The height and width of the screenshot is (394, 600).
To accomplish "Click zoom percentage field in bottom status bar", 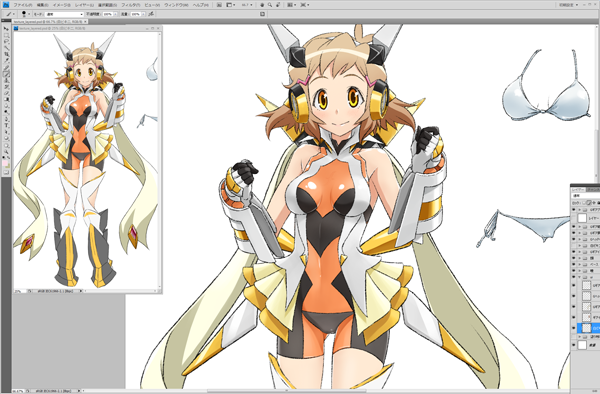I will point(17,391).
